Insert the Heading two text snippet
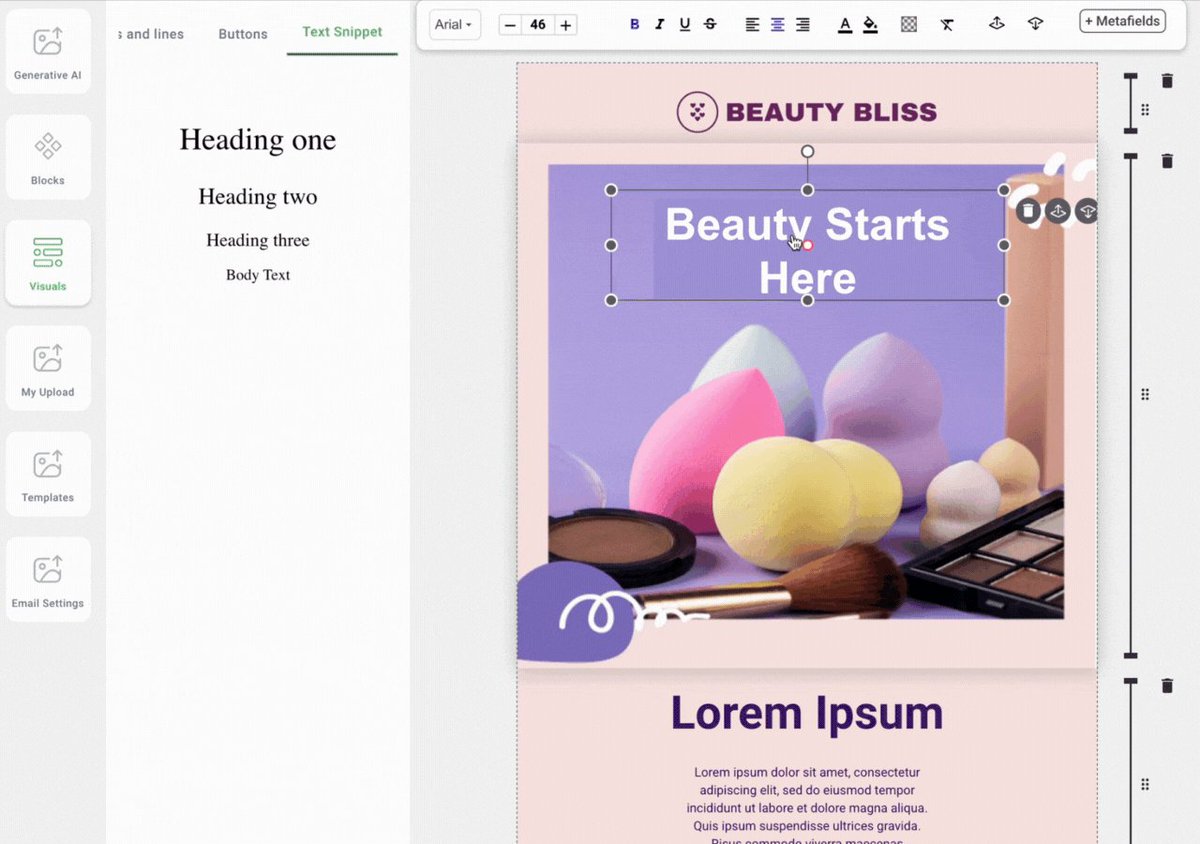The width and height of the screenshot is (1200, 844). tap(258, 197)
